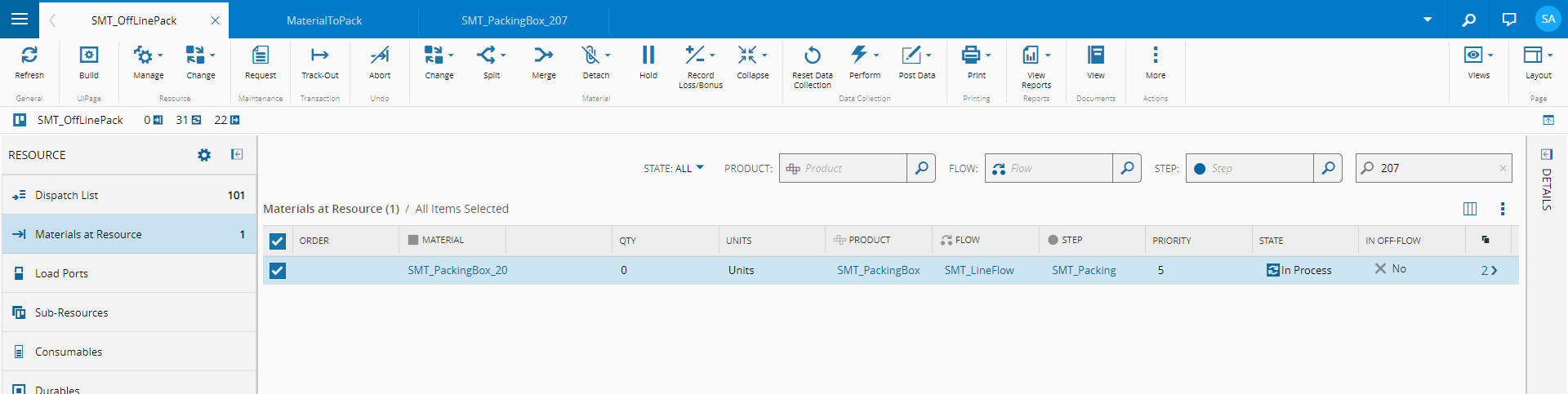Image resolution: width=1568 pixels, height=394 pixels.
Task: Toggle the select-all header checkbox
Action: click(278, 241)
